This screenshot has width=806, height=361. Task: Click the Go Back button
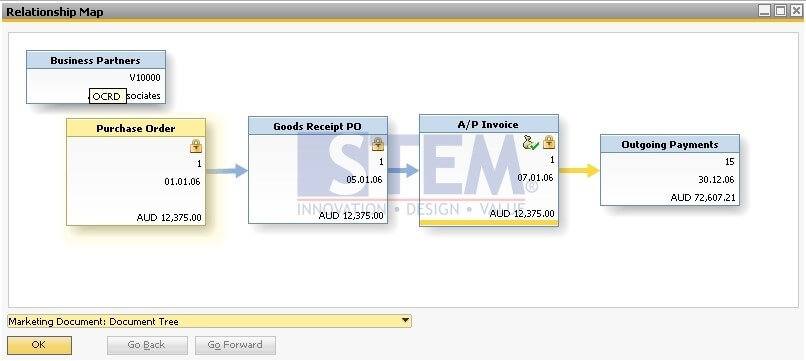(147, 345)
